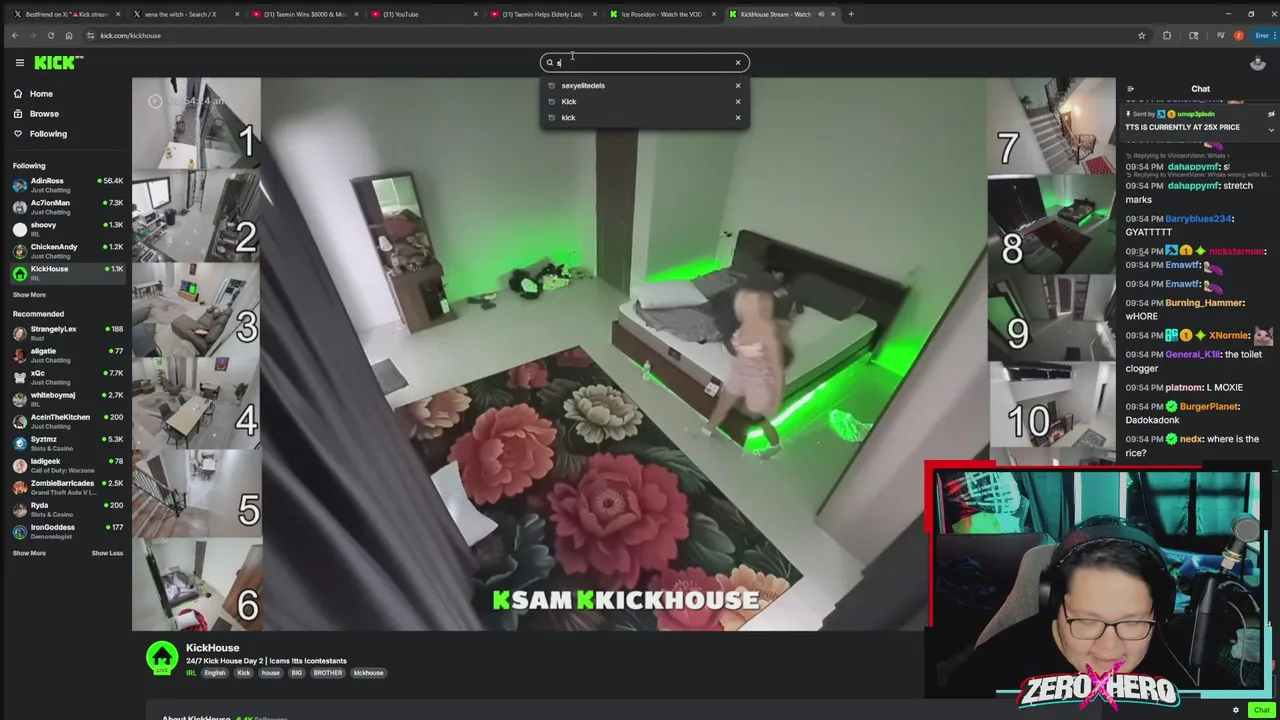The height and width of the screenshot is (720, 1280).
Task: Click camera 1 thumbnail in stream
Action: [196, 125]
